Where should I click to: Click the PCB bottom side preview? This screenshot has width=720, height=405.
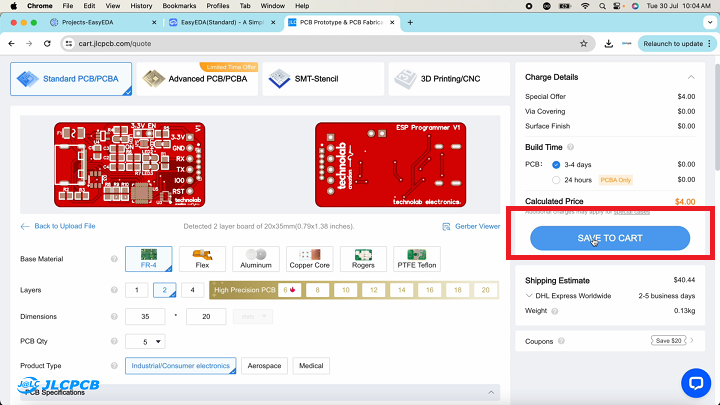[390, 164]
